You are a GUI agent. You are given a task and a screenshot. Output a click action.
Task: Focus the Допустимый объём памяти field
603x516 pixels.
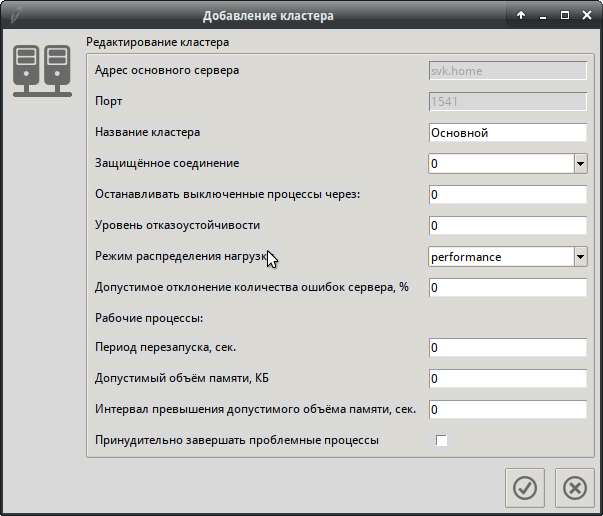[506, 379]
